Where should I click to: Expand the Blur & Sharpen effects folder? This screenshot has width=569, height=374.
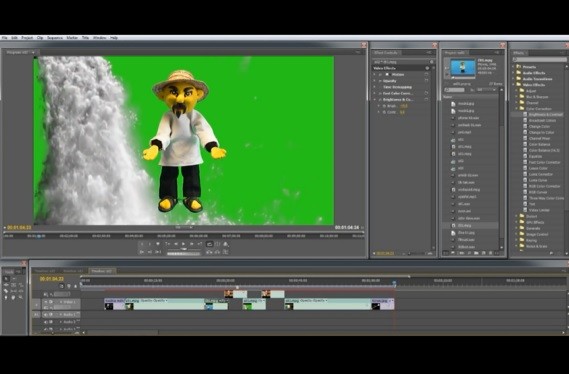(517, 97)
